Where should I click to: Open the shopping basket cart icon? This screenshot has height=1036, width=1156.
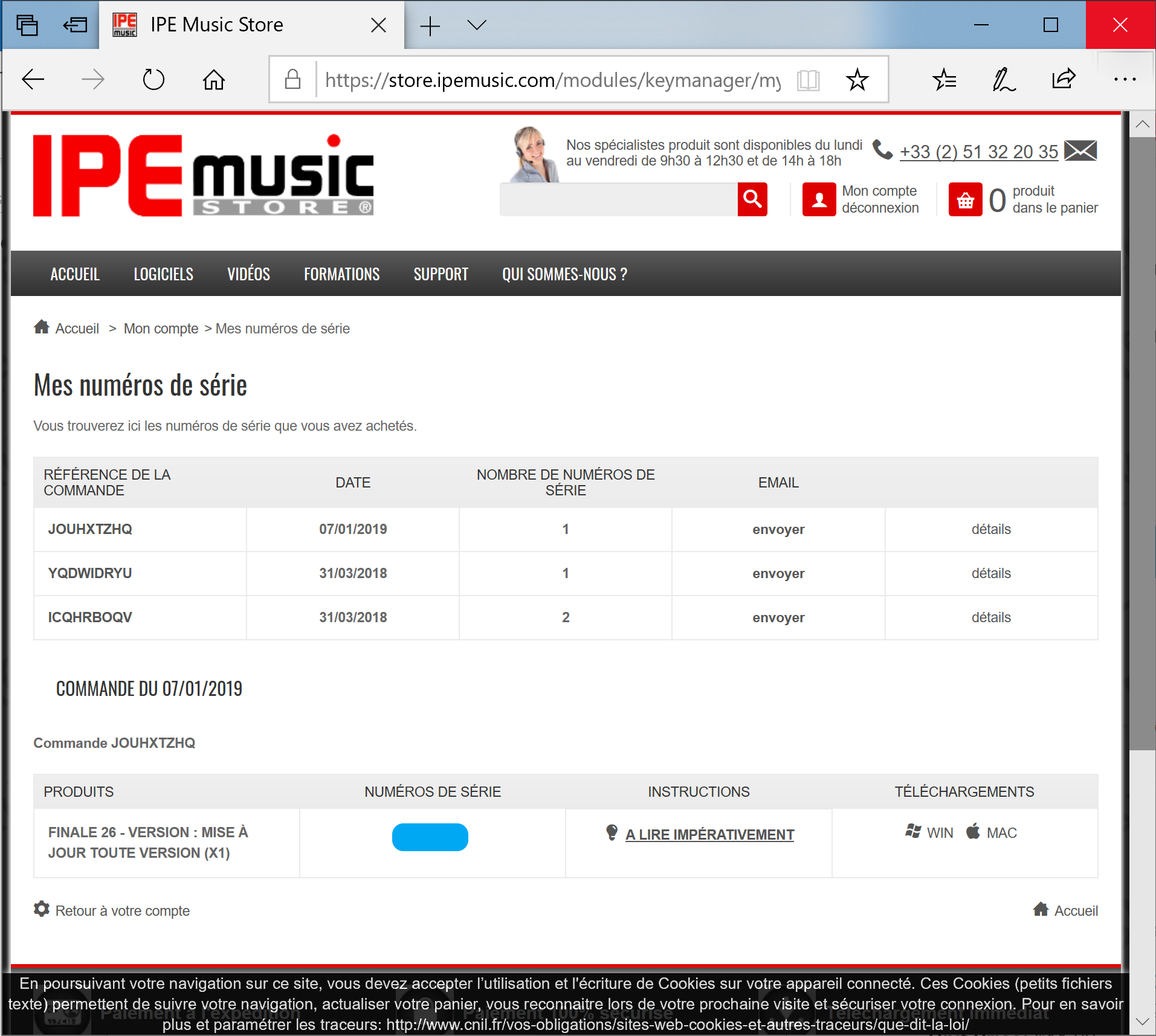(x=965, y=199)
